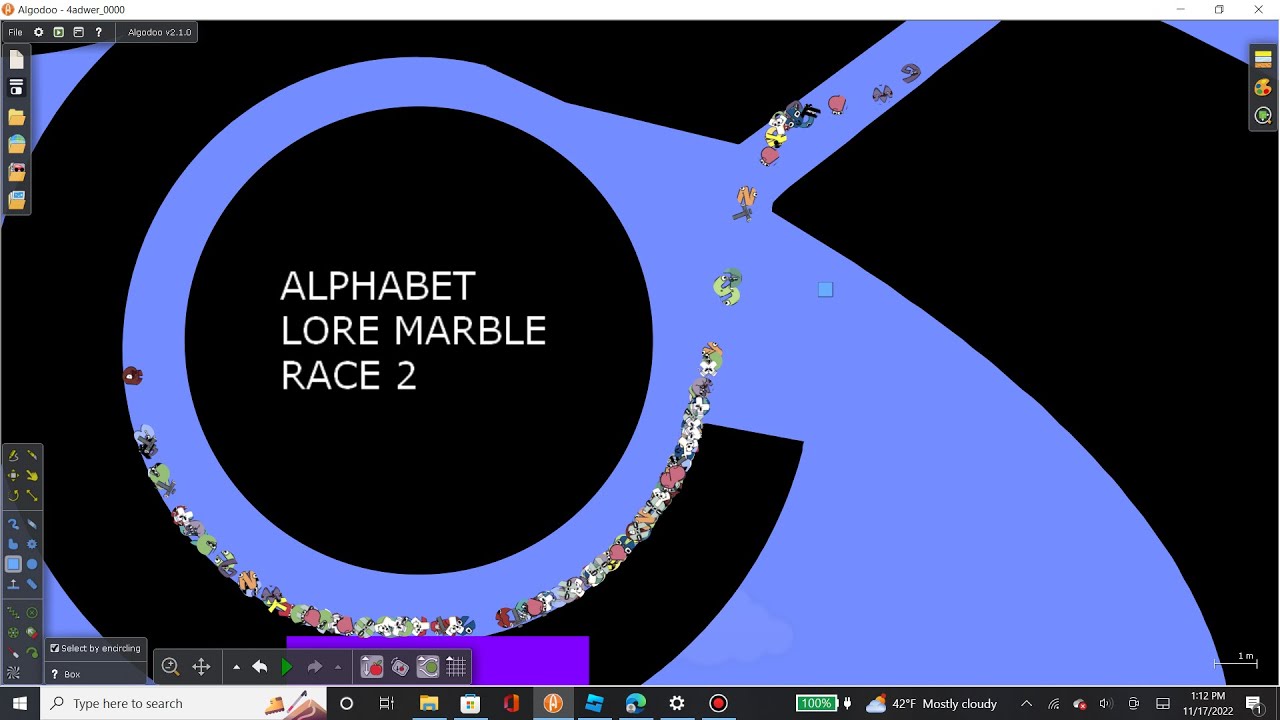Click the small blue square in the scene
Screen dimensions: 1280x720
coord(825,290)
